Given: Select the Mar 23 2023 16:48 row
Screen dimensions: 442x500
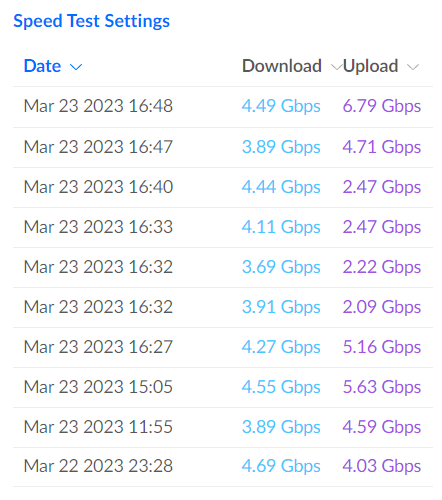Looking at the screenshot, I should point(223,107).
